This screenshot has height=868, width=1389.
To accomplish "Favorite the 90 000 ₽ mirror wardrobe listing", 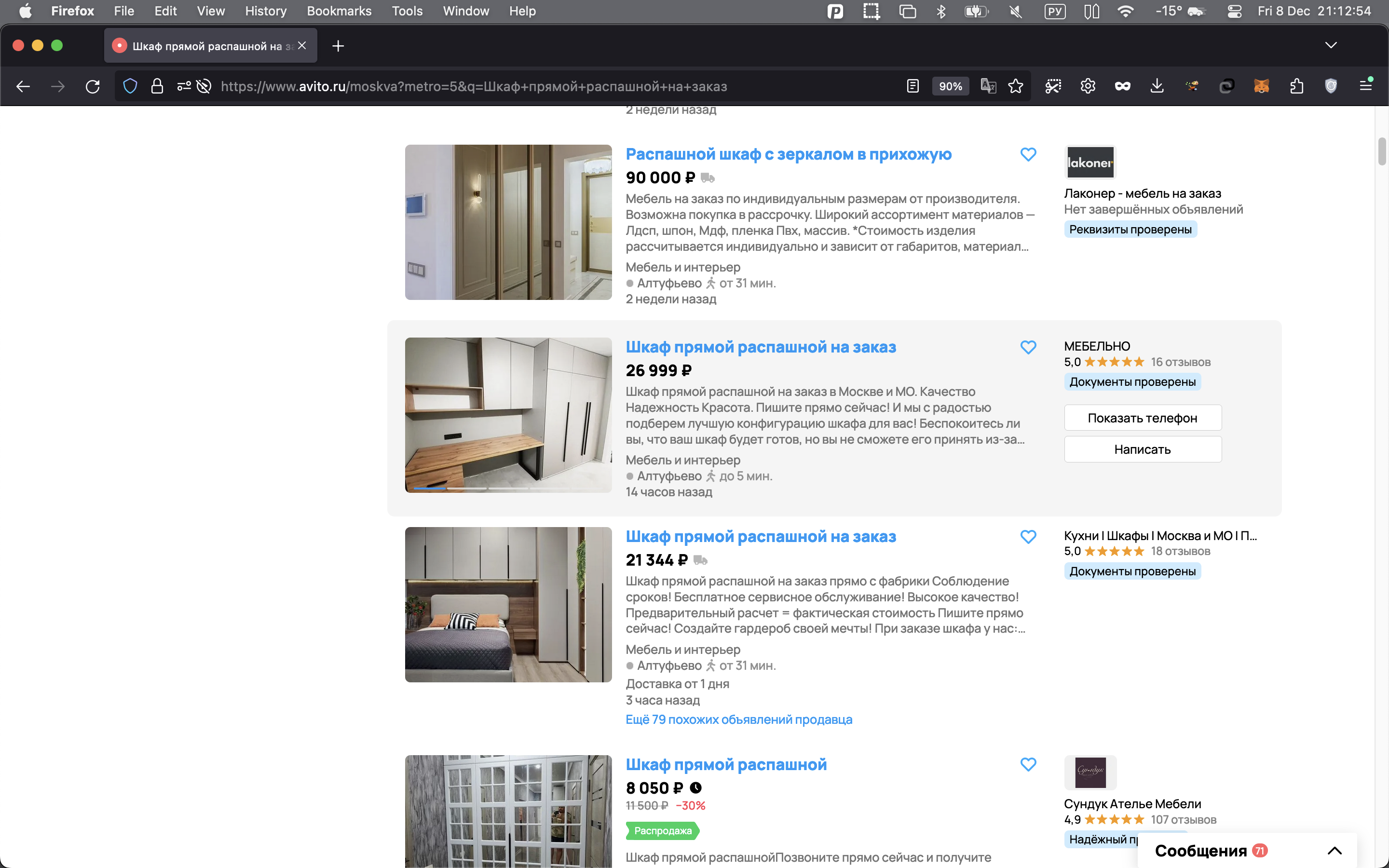I will [1028, 154].
